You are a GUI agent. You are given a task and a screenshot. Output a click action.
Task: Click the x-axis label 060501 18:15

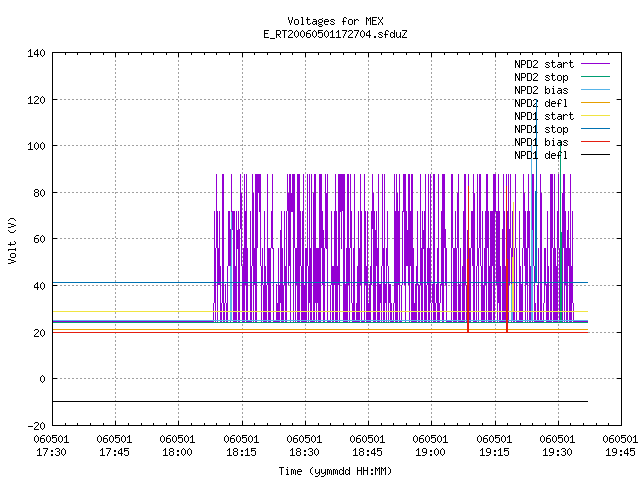(241, 446)
